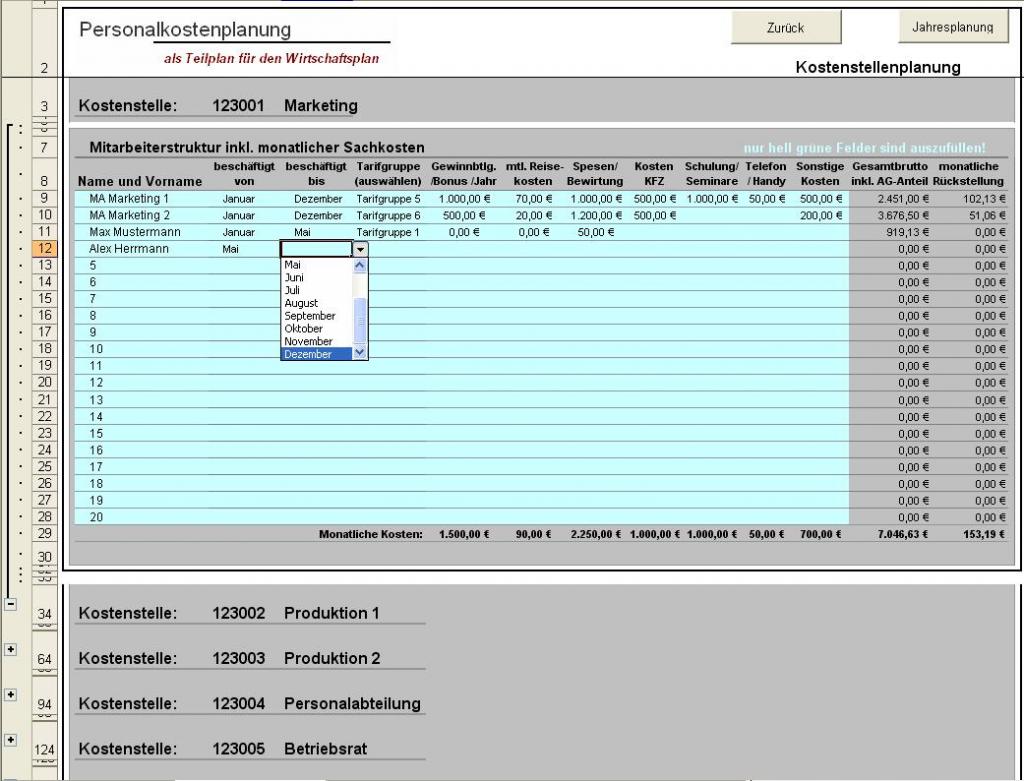Click the Tarifgruppe 5 cell for MA Marketing 1
Image resolution: width=1024 pixels, height=781 pixels.
click(x=388, y=198)
